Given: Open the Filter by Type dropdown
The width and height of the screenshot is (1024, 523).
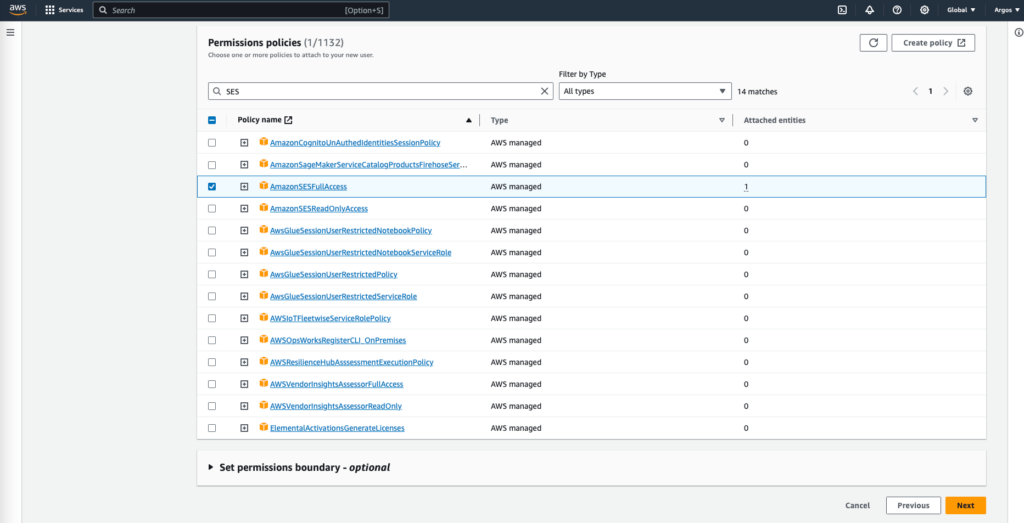Looking at the screenshot, I should [645, 91].
